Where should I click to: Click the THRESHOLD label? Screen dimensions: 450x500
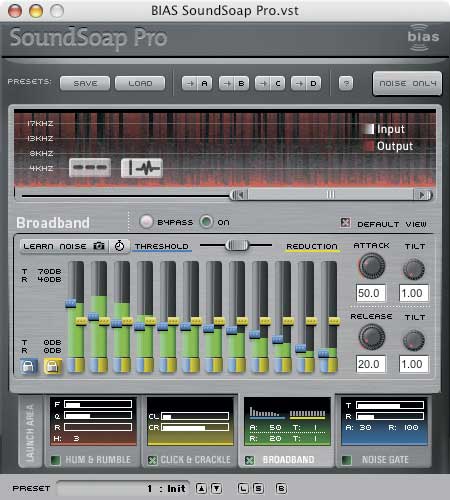(x=162, y=246)
